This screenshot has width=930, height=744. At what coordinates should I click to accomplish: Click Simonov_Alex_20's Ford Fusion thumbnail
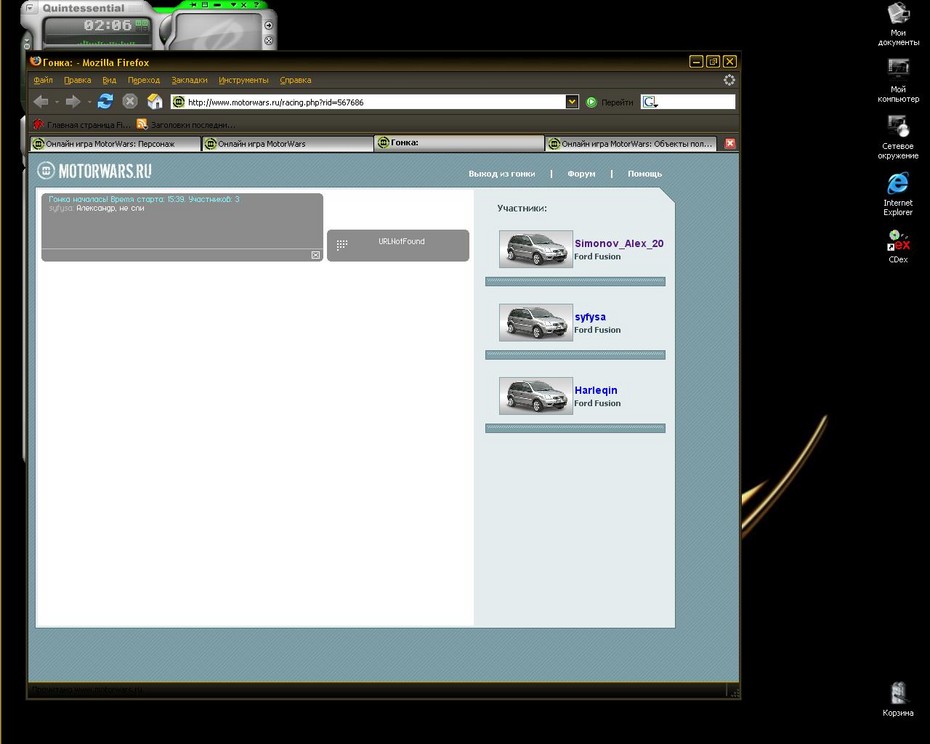pyautogui.click(x=536, y=249)
